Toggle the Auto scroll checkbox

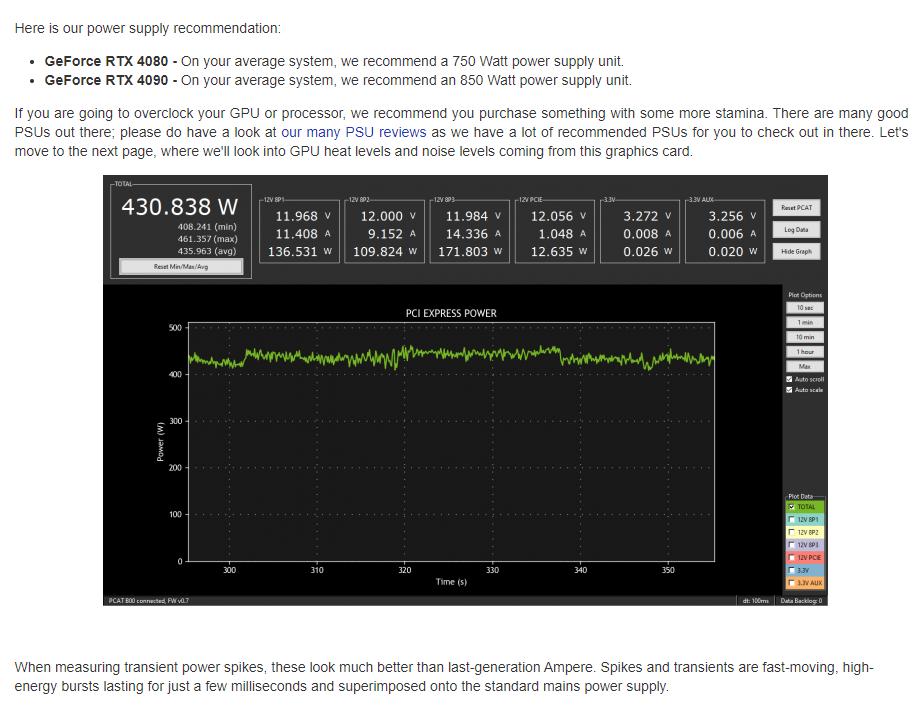point(789,379)
